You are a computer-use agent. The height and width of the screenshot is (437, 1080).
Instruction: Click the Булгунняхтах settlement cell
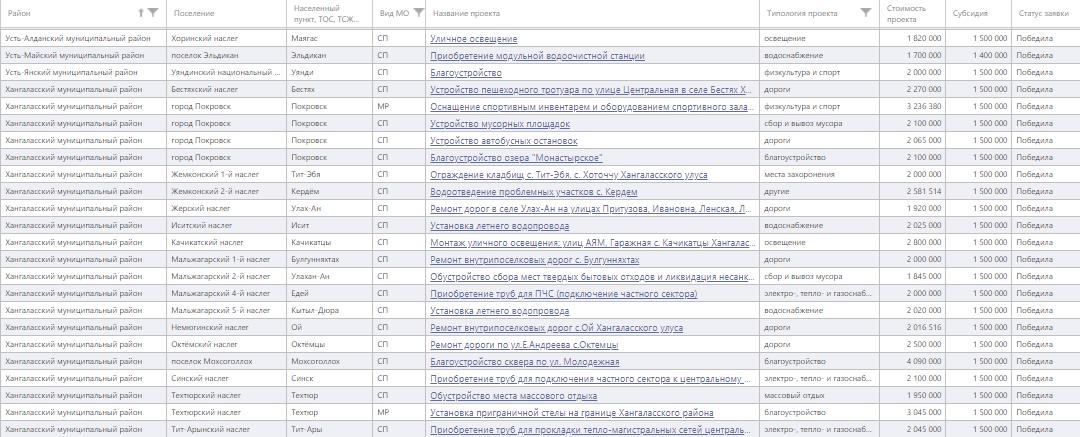pyautogui.click(x=329, y=260)
